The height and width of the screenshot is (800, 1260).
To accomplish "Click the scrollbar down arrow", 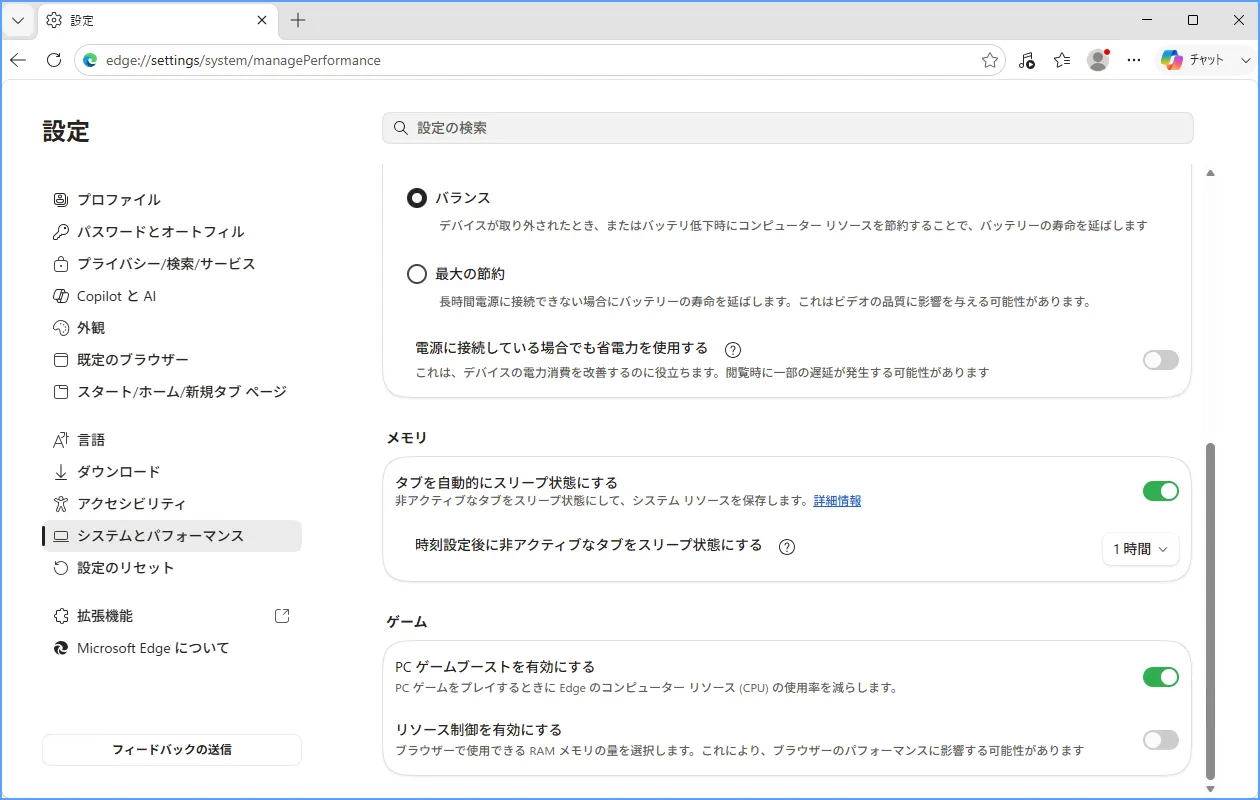I will (x=1211, y=789).
